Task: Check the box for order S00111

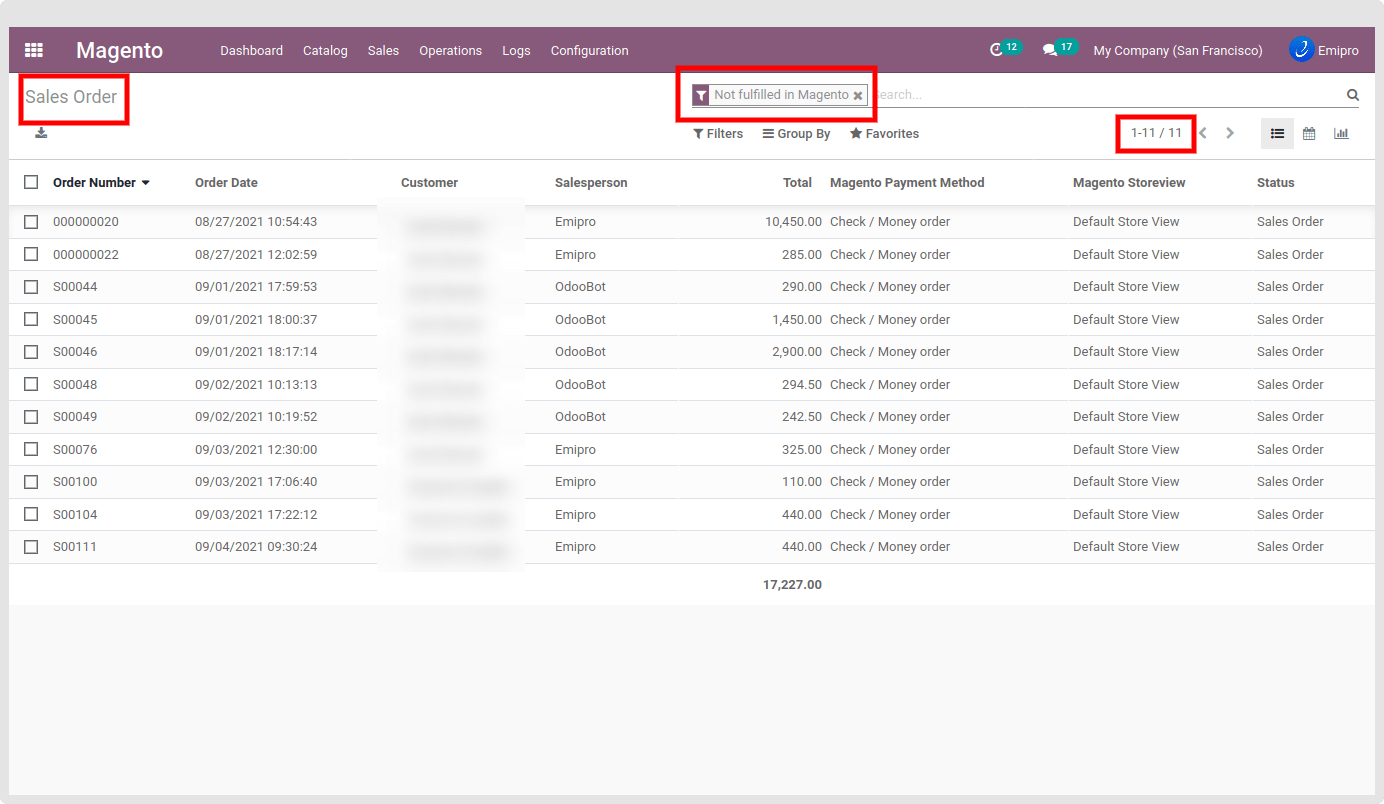Action: tap(31, 547)
